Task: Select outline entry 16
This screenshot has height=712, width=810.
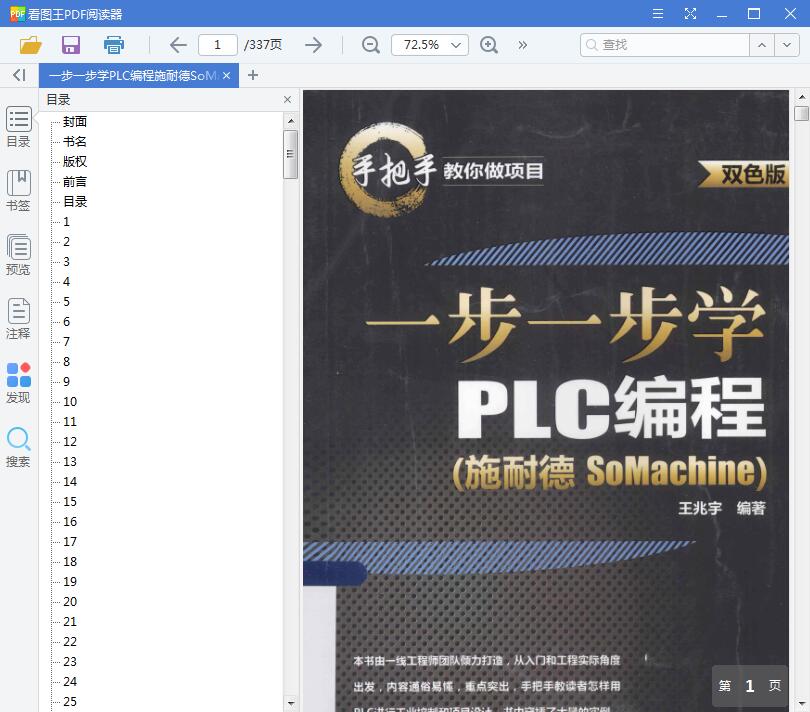Action: point(70,522)
